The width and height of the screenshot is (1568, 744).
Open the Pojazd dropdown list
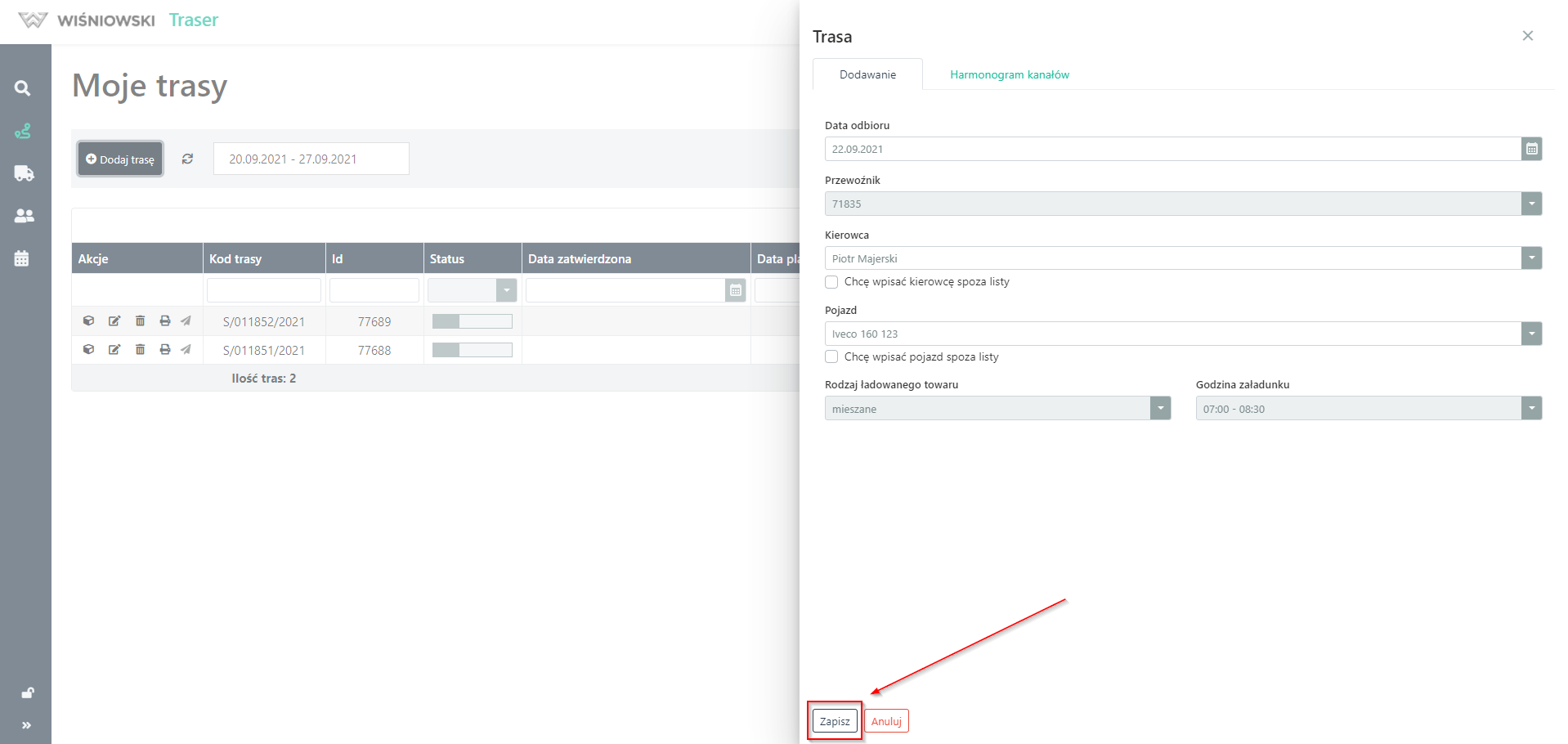point(1531,334)
